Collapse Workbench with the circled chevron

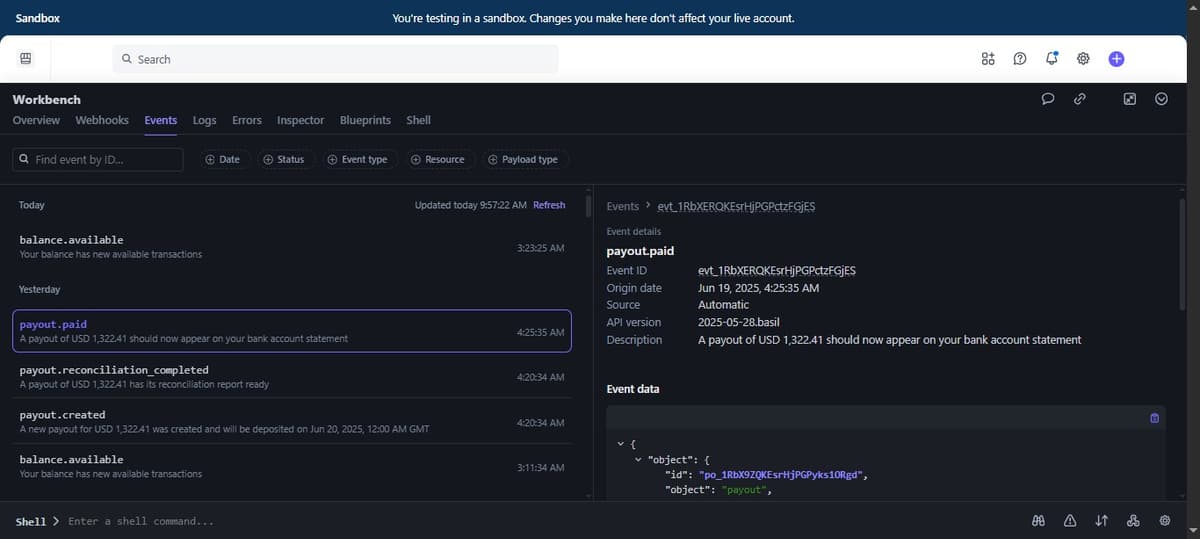pyautogui.click(x=1161, y=99)
